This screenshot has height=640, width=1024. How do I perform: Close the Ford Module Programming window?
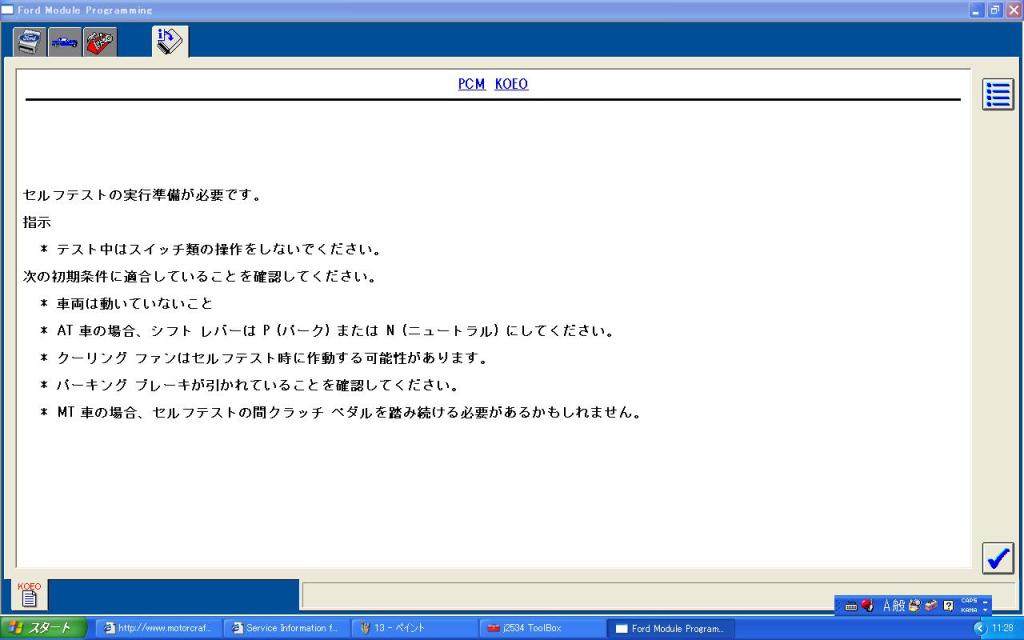point(1014,10)
